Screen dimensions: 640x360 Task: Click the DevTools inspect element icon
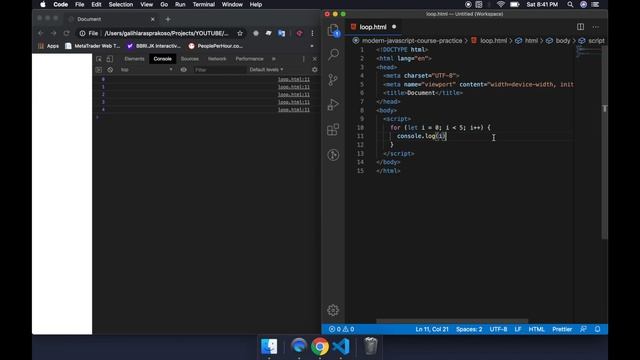[99, 59]
